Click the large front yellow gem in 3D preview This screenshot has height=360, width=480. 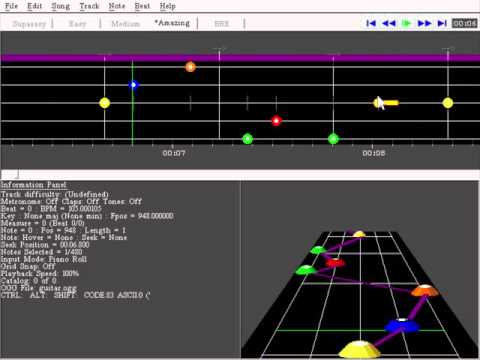359,349
